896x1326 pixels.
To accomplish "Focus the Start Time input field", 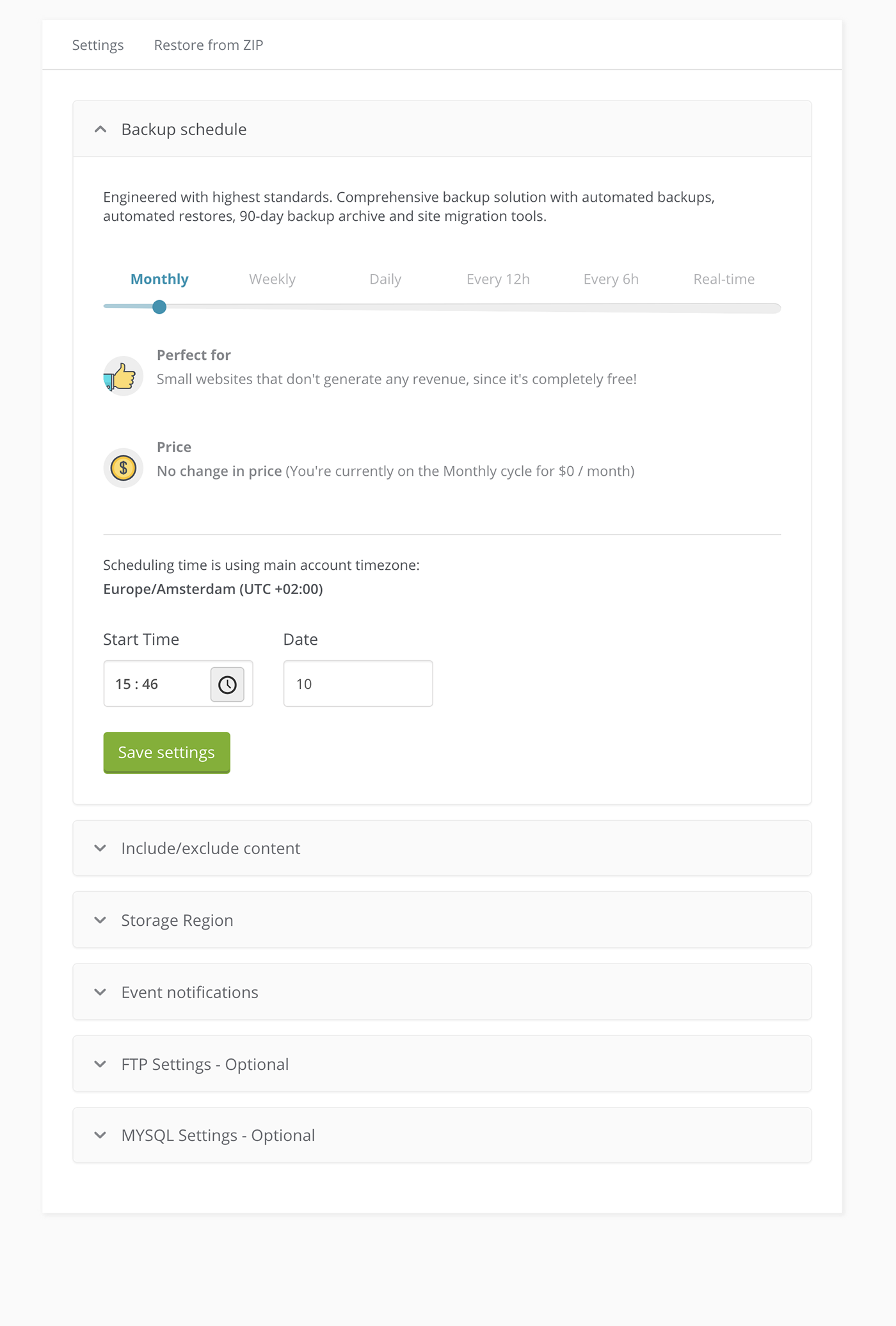I will (x=157, y=684).
